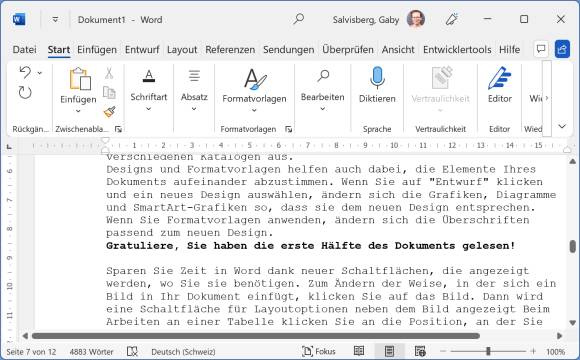Click the horizontal scrollbar left arrow

(25, 336)
